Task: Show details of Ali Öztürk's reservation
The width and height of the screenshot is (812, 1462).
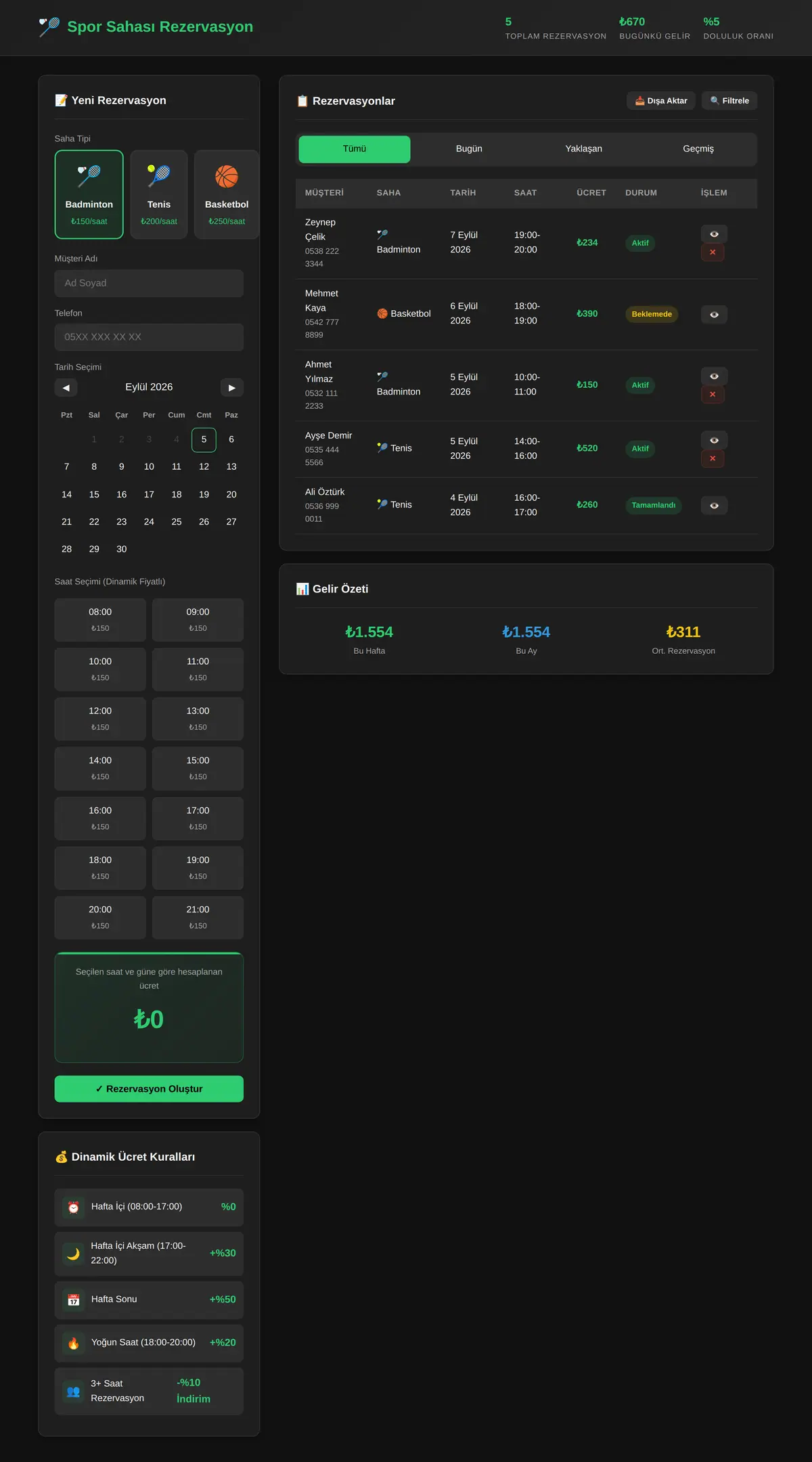Action: 714,506
